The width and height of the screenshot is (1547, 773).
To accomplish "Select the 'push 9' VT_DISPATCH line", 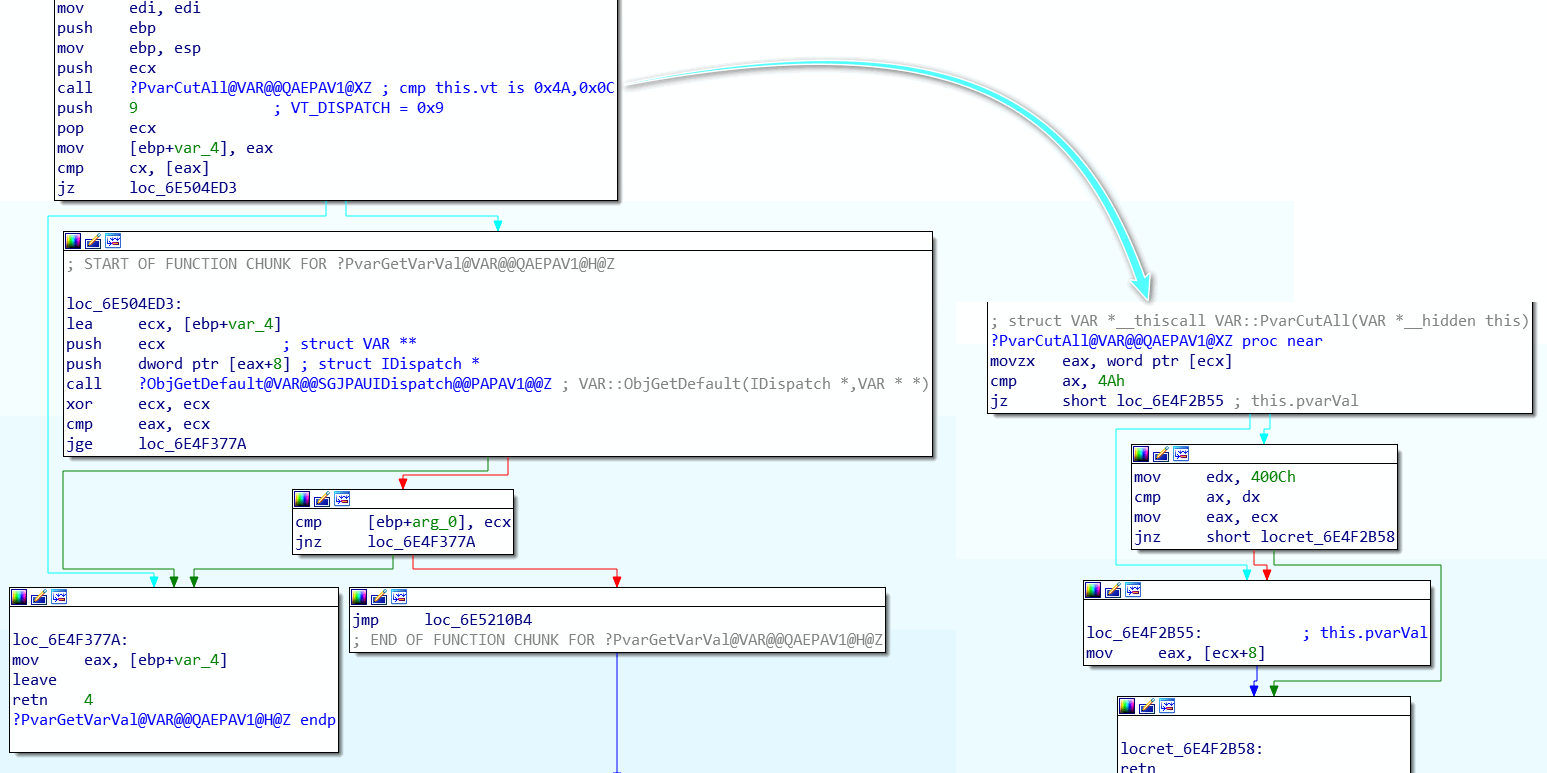I will (250, 108).
